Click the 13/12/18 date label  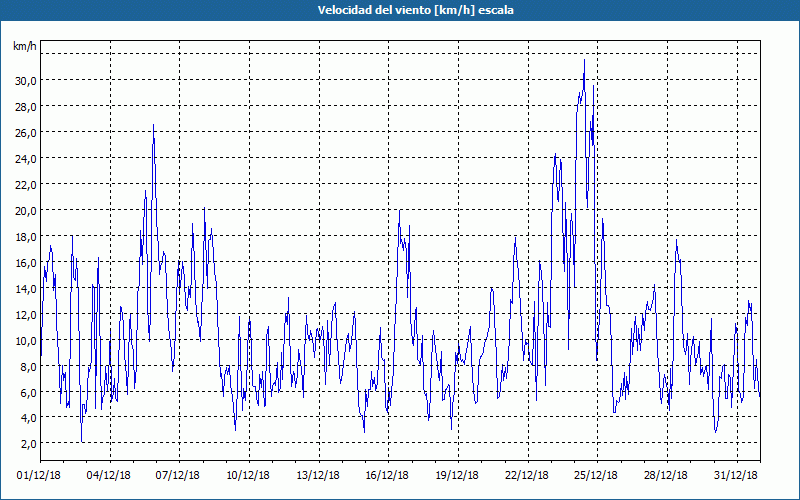coord(318,476)
